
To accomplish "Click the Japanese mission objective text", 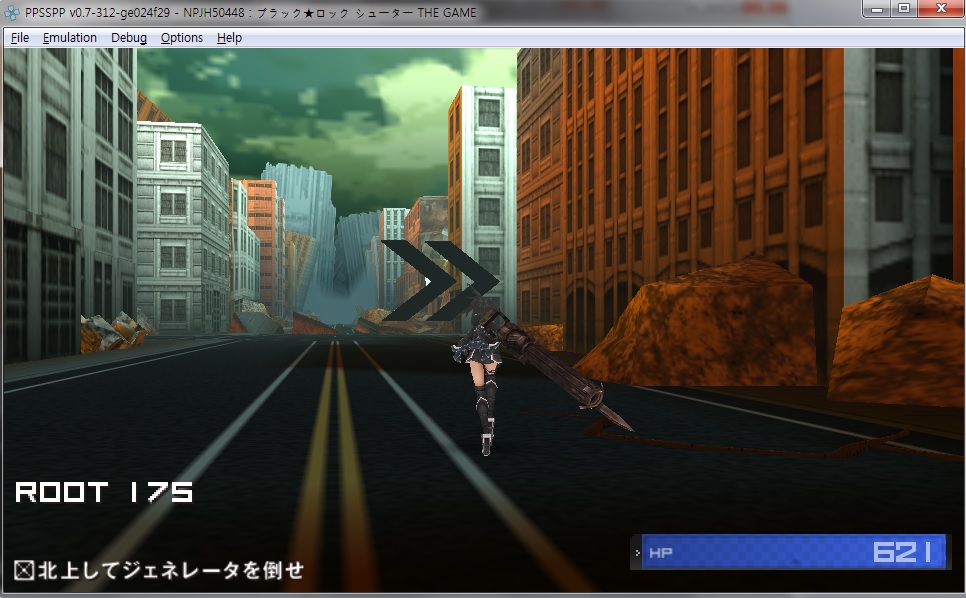I will pyautogui.click(x=170, y=571).
